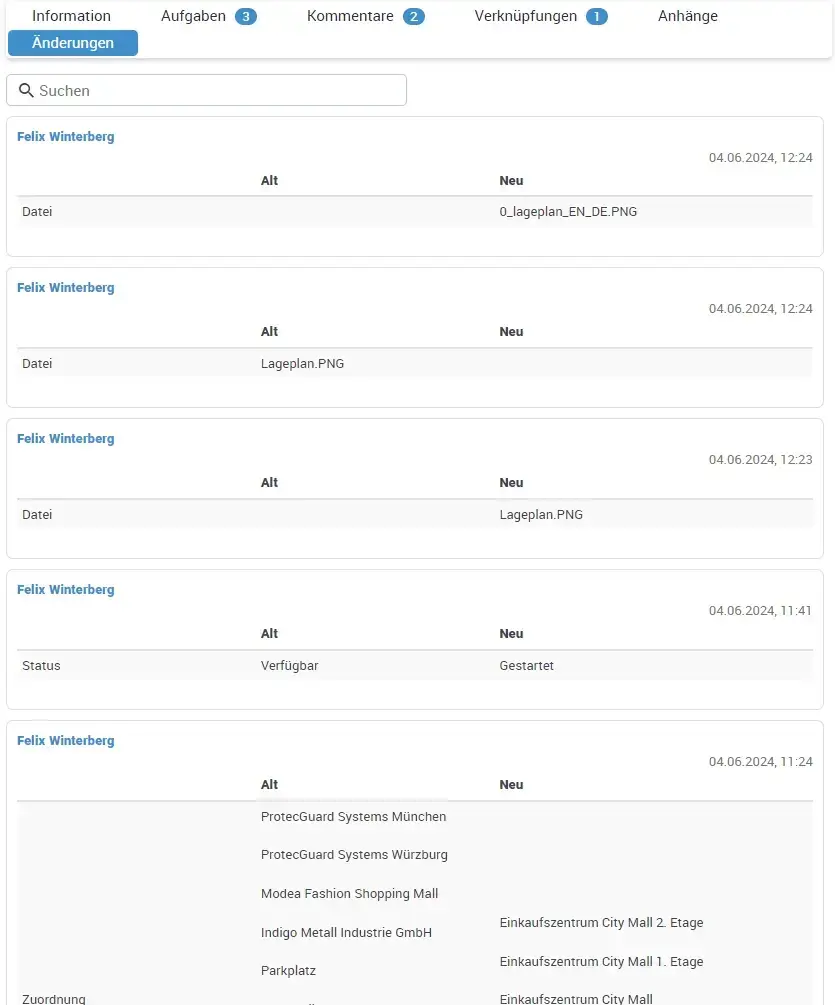Click Einkaufszentrum City Mall 2. Etage

tap(601, 923)
